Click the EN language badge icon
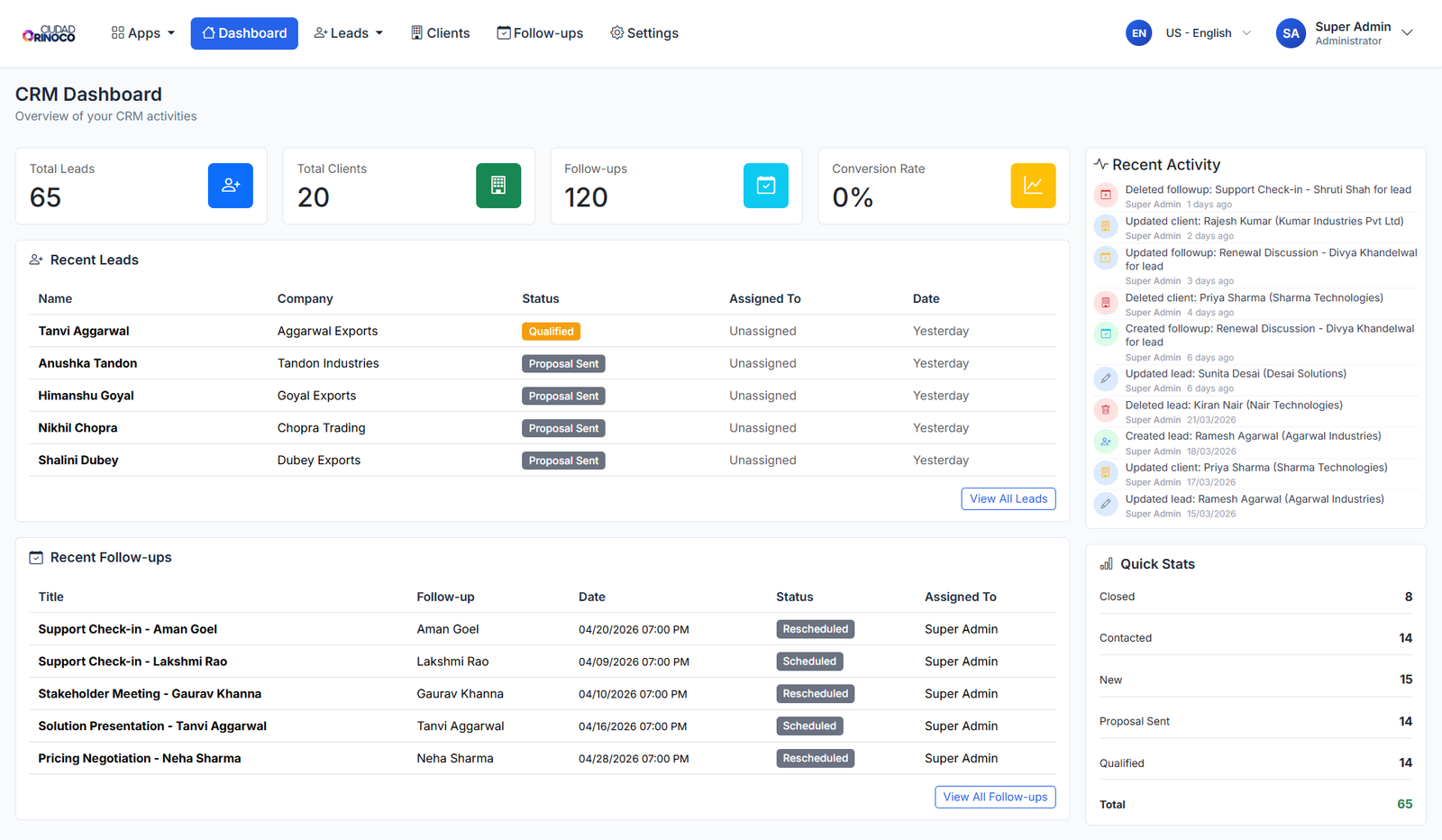The image size is (1442, 840). 1138,33
